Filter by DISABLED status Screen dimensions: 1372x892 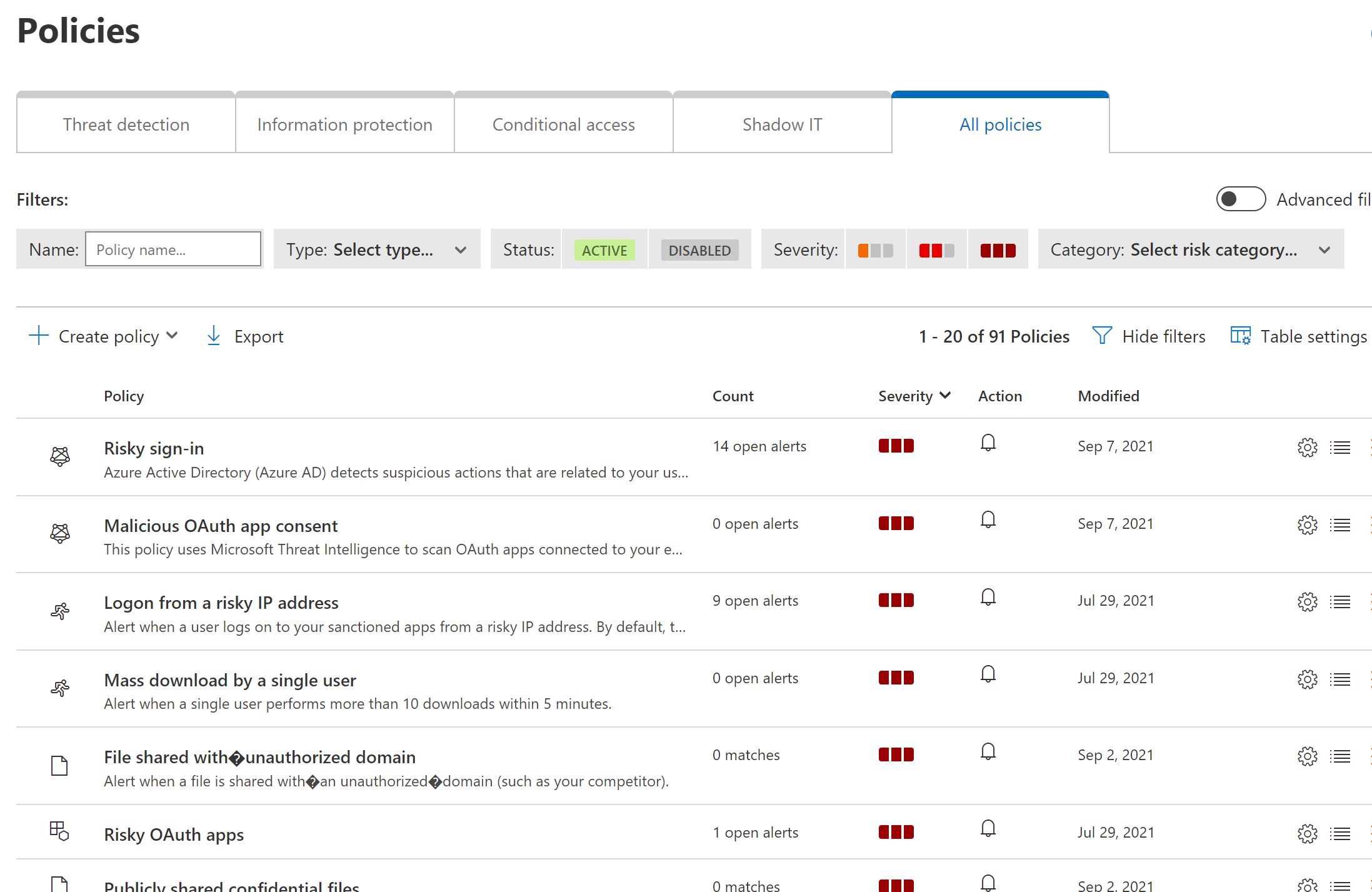coord(699,250)
